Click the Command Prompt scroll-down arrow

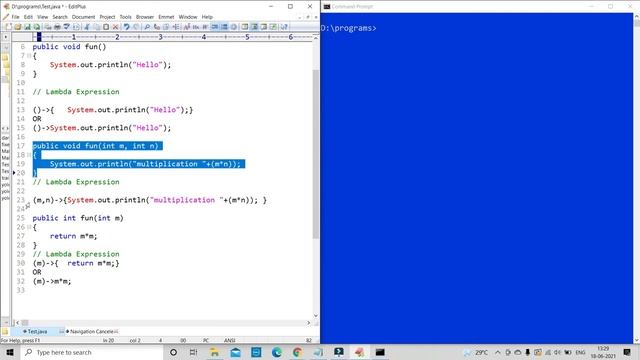[636, 340]
